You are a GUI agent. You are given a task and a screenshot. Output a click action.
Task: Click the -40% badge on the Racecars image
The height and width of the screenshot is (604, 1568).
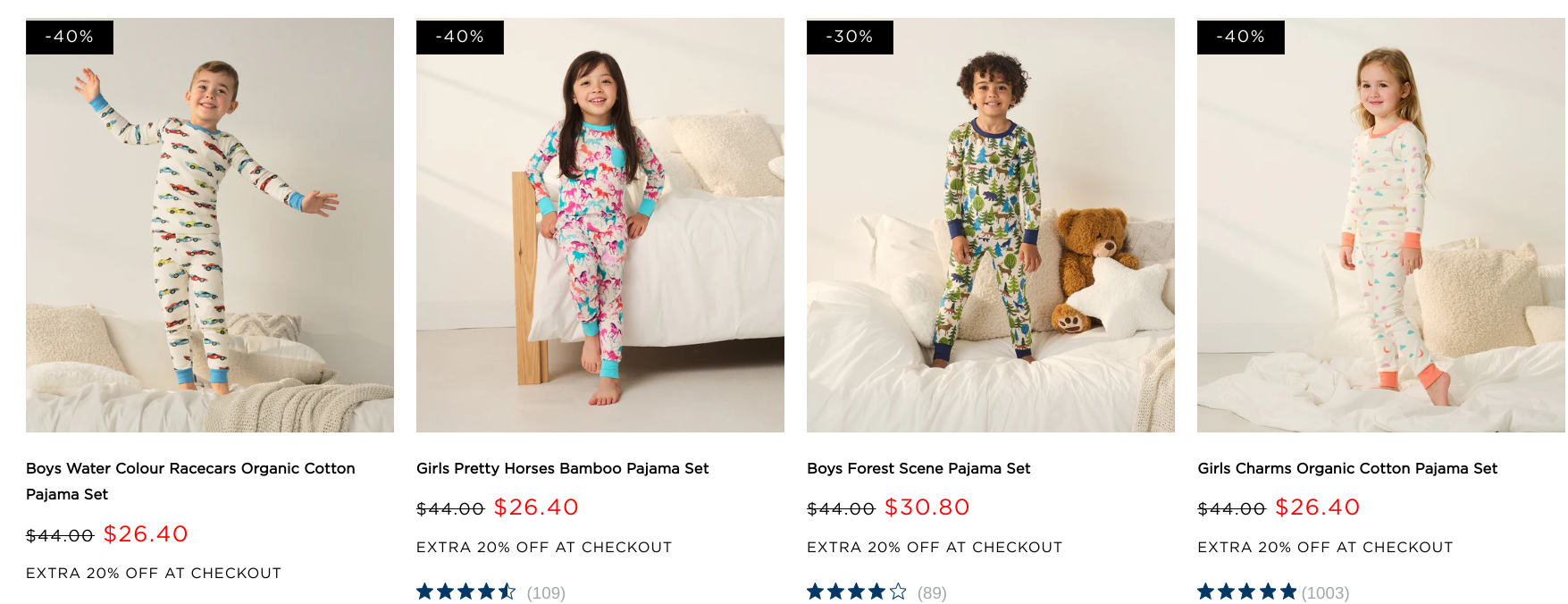[x=70, y=37]
